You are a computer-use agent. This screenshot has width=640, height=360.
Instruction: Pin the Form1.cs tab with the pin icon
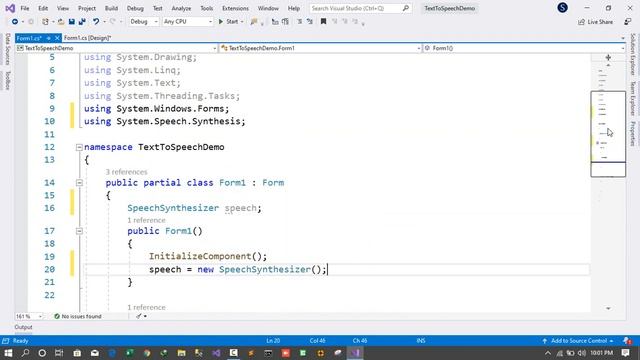tap(48, 38)
